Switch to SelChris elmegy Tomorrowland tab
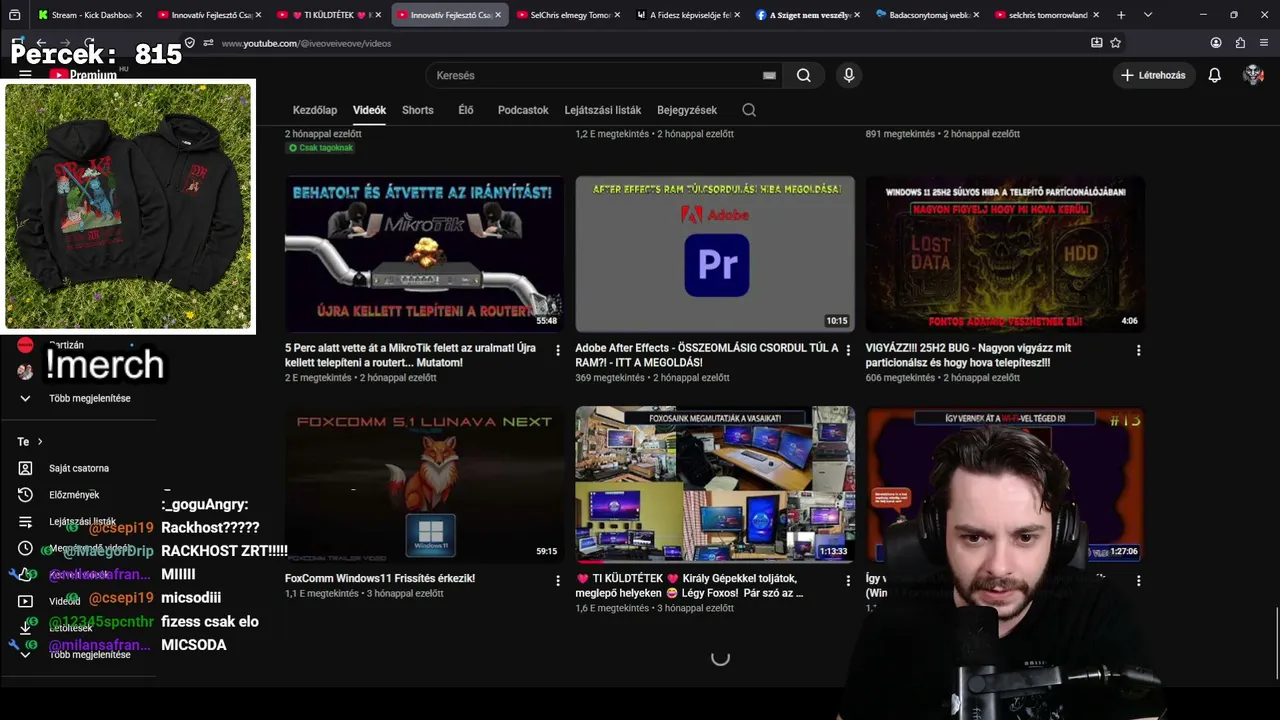Viewport: 1280px width, 720px height. point(570,15)
